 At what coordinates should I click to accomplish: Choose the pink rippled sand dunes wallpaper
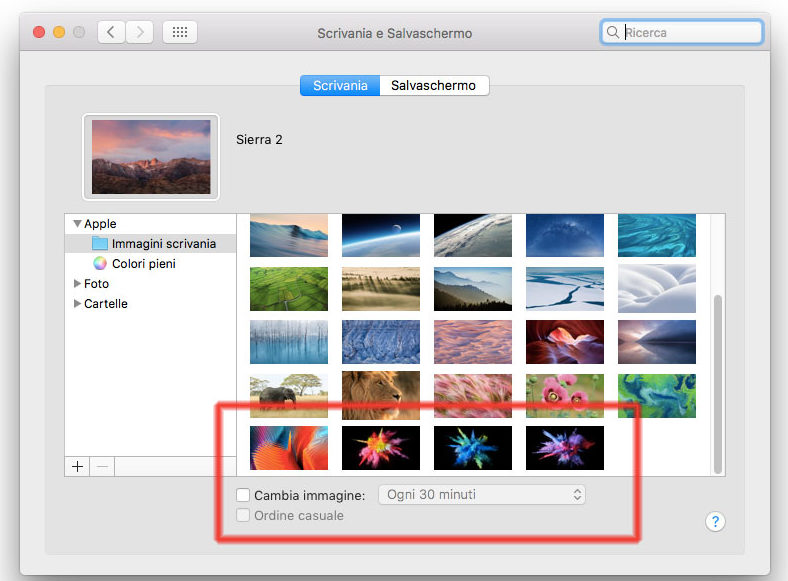(x=473, y=342)
